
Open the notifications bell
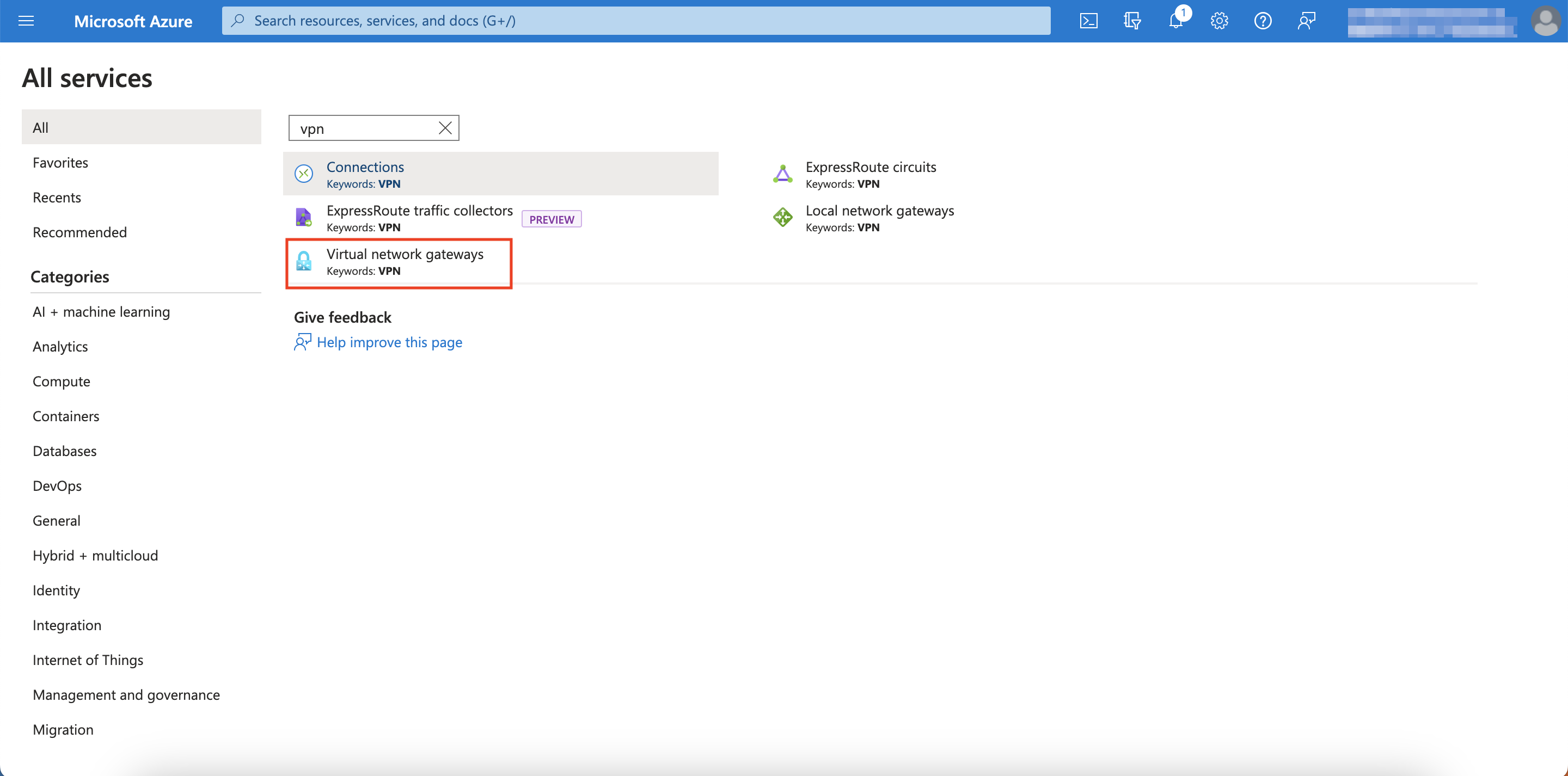(1175, 20)
